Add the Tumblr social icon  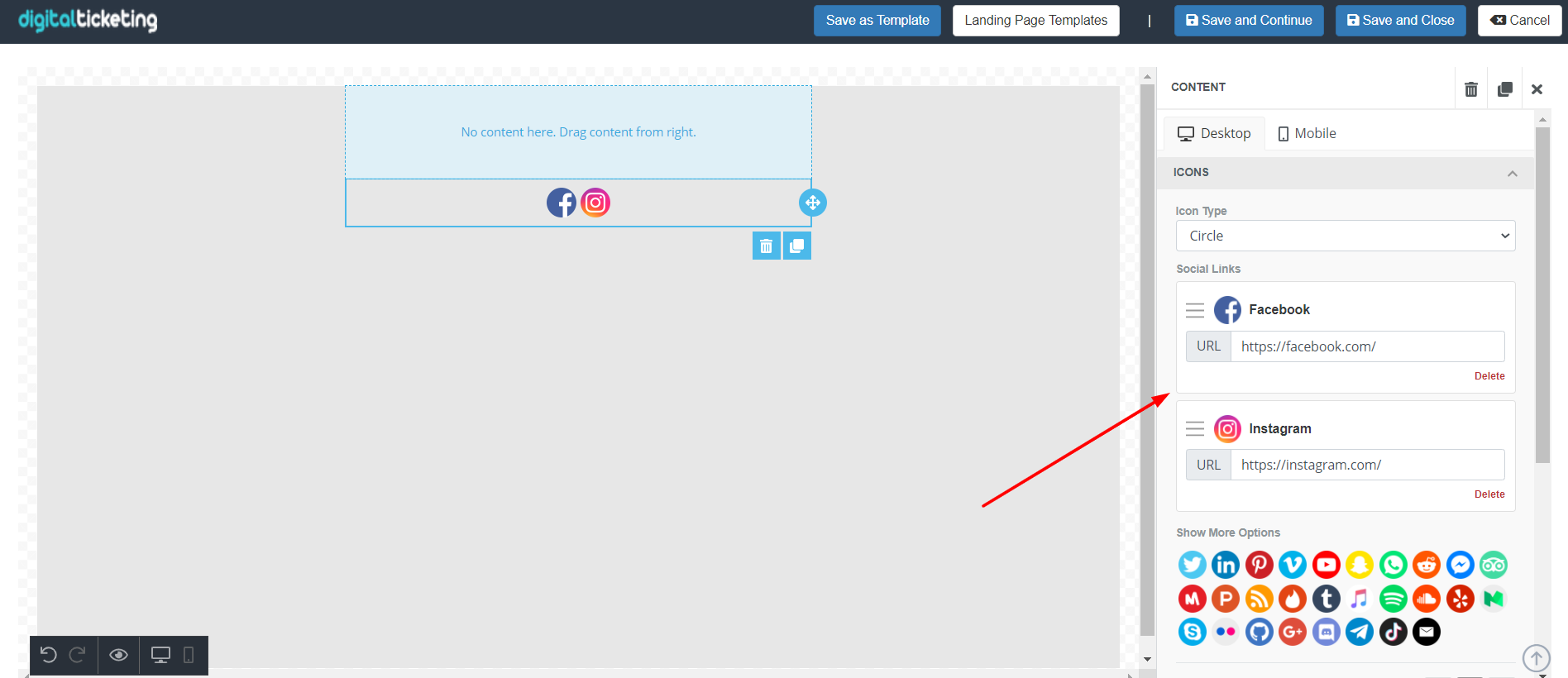[x=1326, y=599]
